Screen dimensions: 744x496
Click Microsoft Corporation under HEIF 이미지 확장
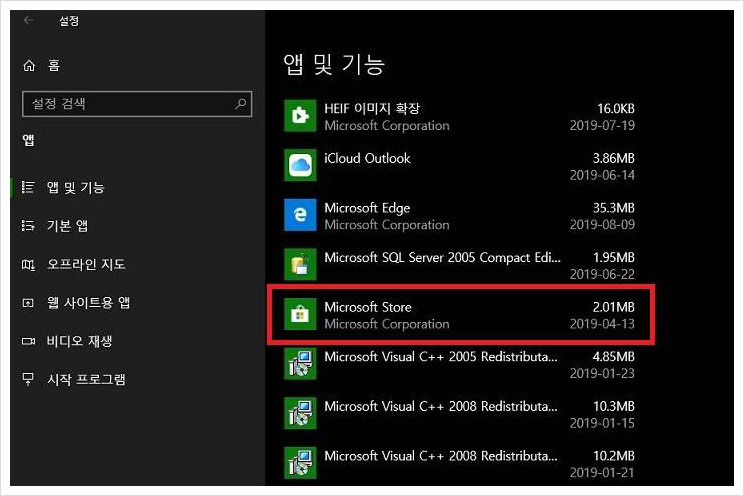387,126
